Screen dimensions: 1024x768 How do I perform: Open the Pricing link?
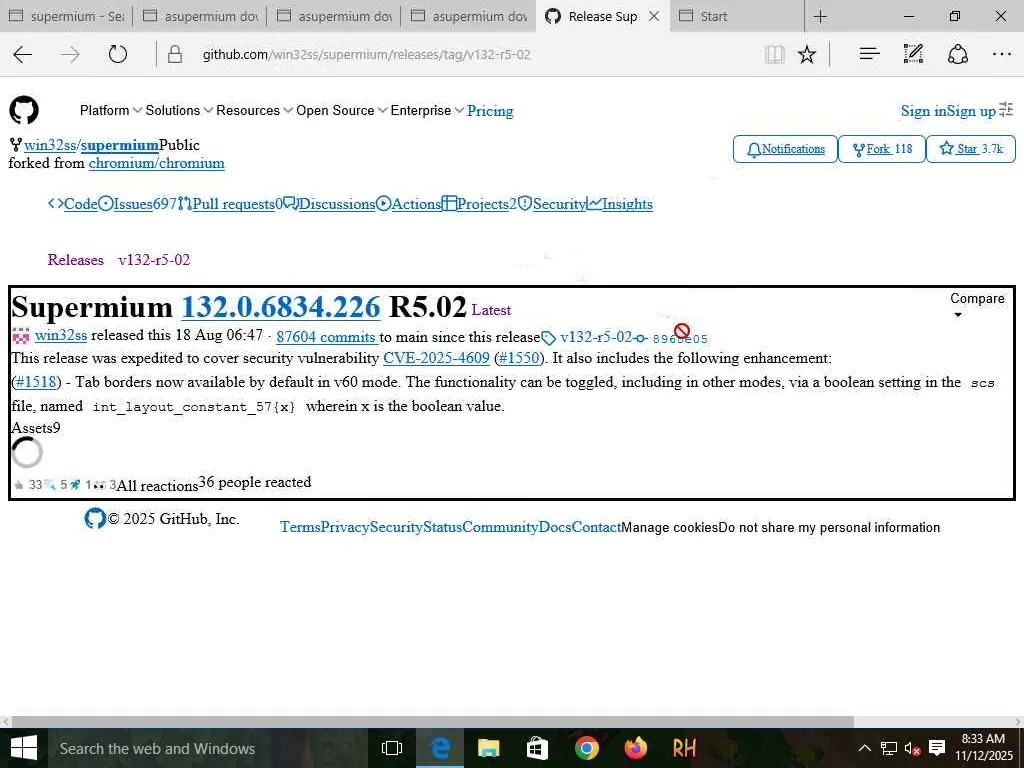point(490,111)
